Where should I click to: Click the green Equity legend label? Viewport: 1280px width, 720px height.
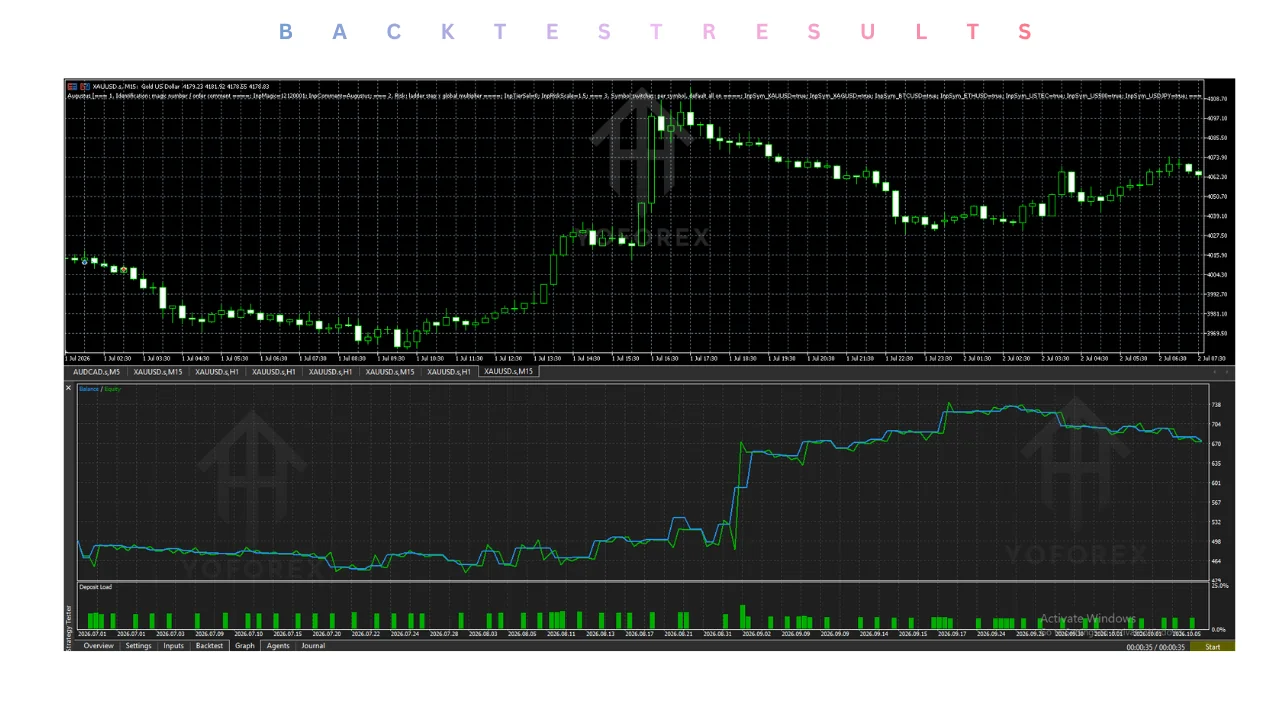pos(112,389)
